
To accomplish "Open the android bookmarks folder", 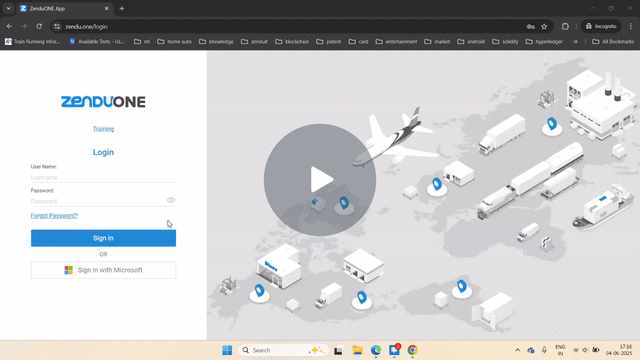I will pos(471,42).
